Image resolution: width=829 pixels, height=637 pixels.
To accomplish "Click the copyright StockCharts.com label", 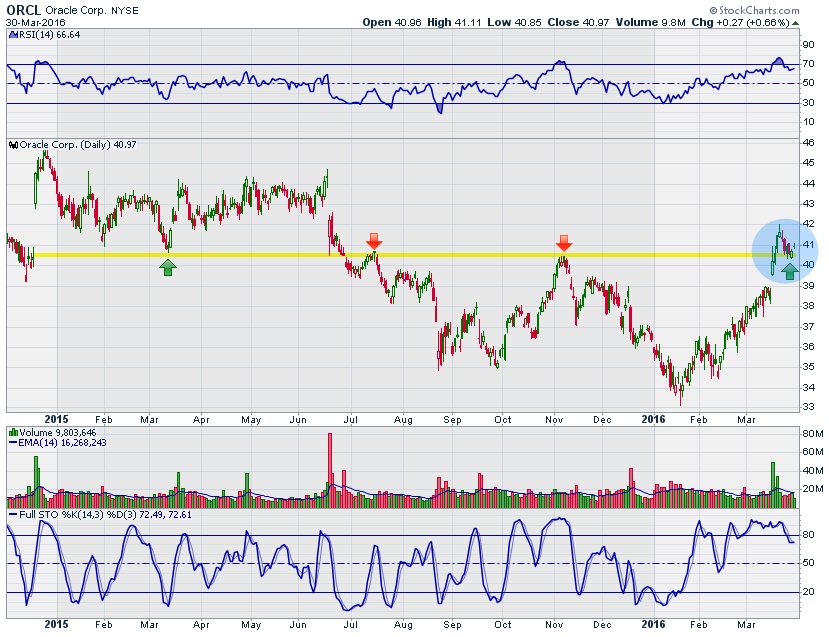I will point(754,10).
